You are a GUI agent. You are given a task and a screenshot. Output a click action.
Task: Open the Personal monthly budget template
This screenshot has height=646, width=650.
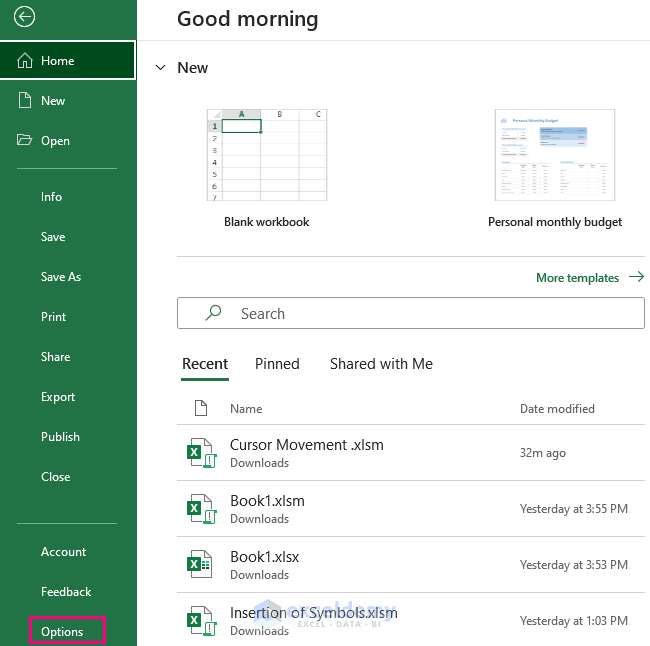pyautogui.click(x=554, y=155)
